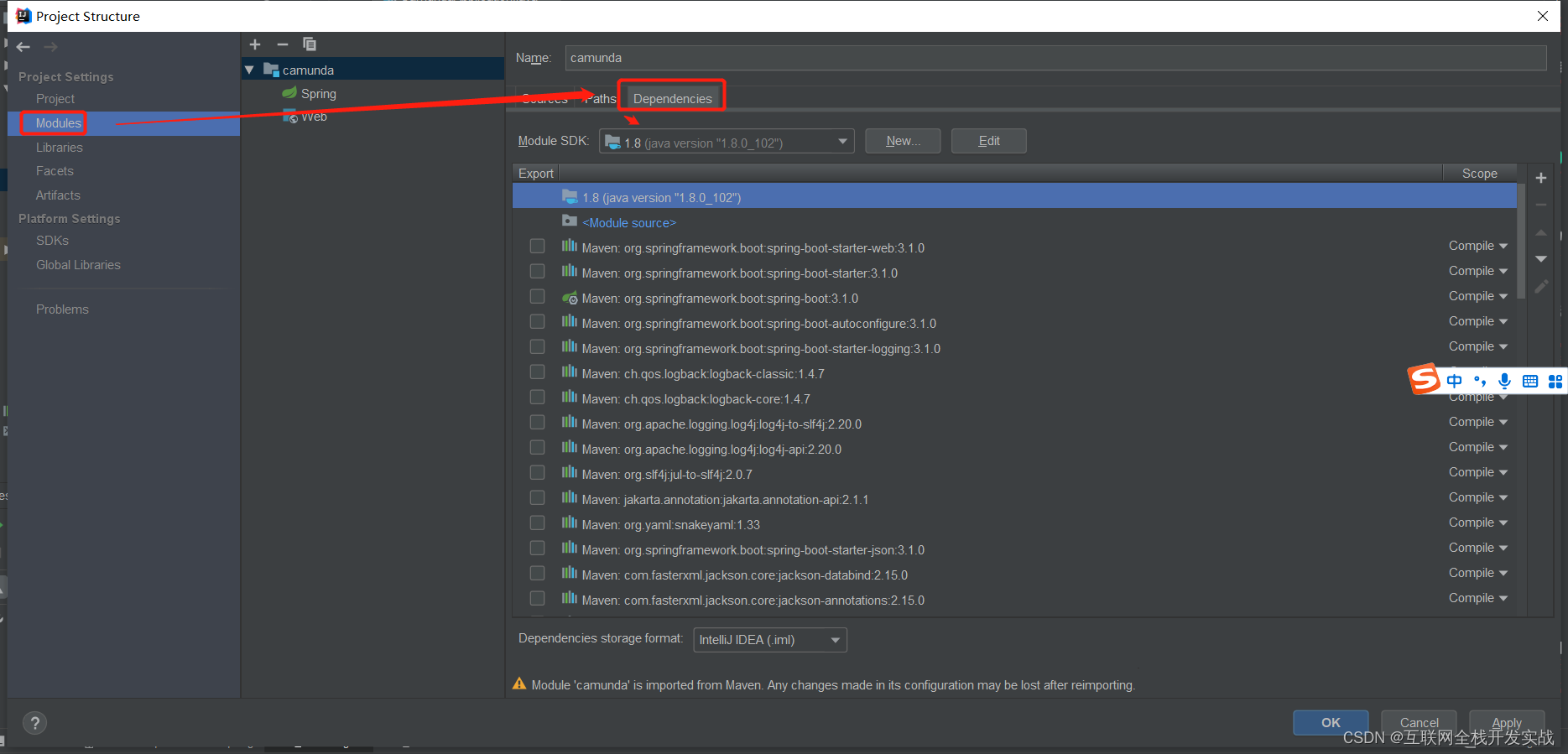Click the Cancel button
1568x754 pixels.
coord(1419,722)
